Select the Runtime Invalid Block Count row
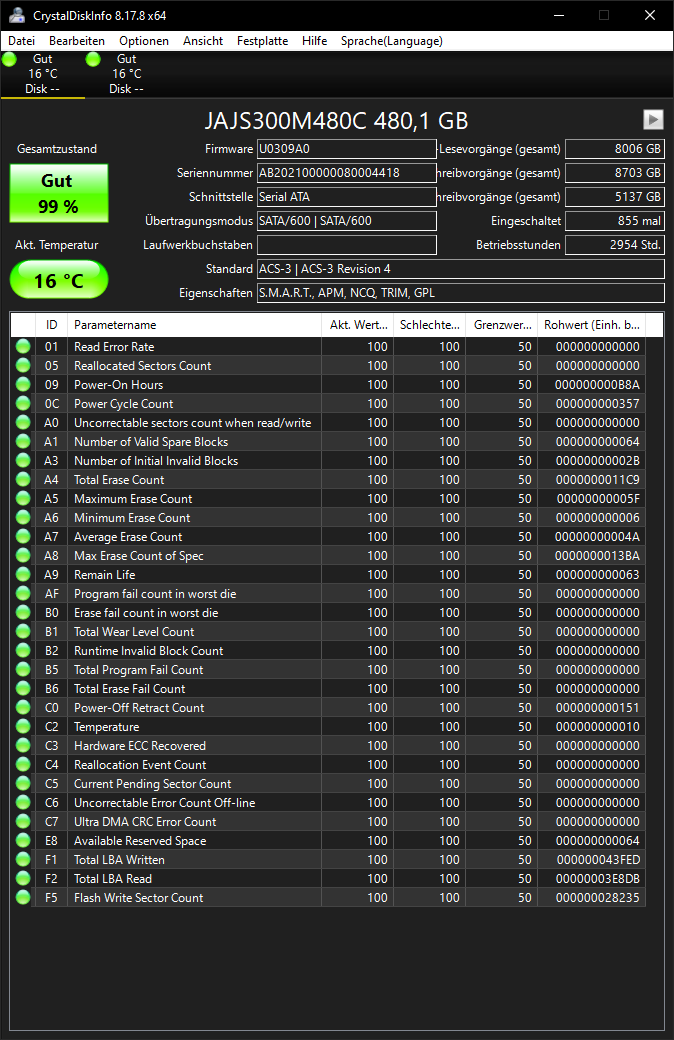The image size is (674, 1040). pos(328,651)
